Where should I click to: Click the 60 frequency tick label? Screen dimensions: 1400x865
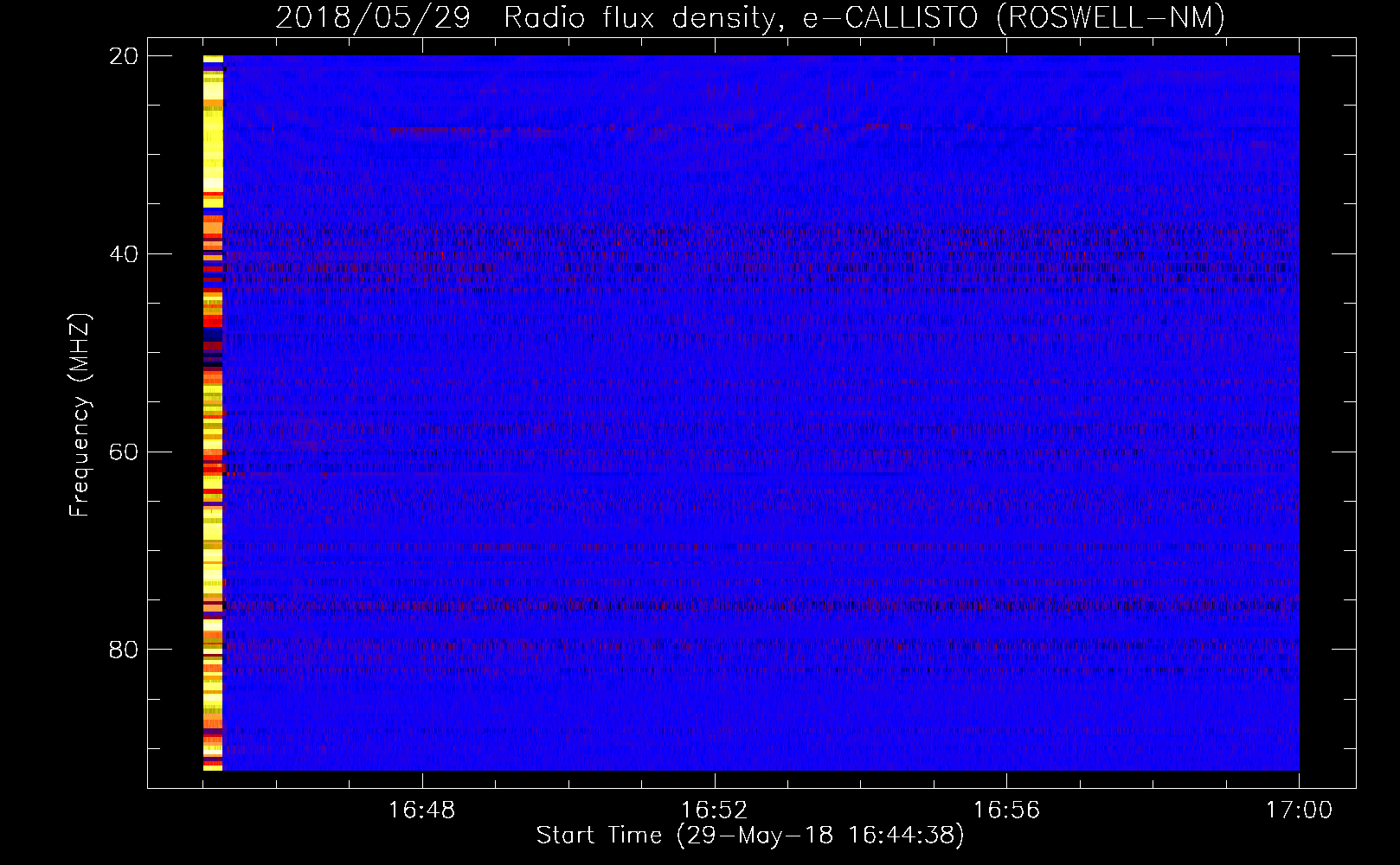(124, 452)
